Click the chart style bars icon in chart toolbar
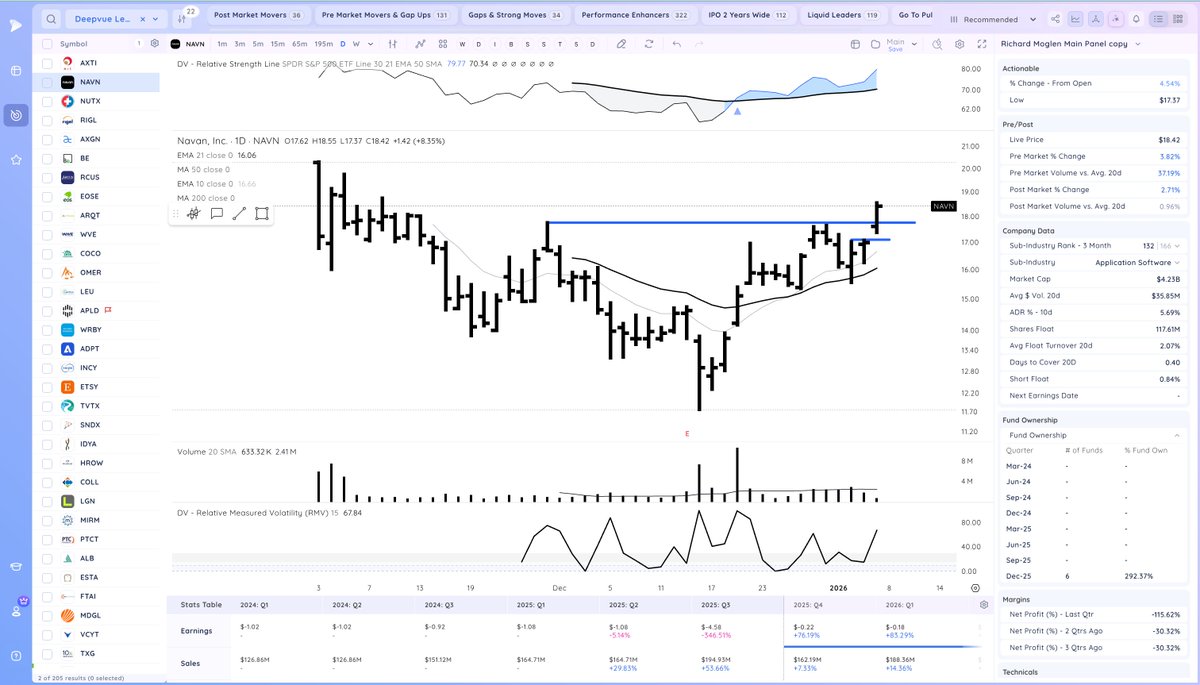This screenshot has height=685, width=1200. pyautogui.click(x=393, y=44)
